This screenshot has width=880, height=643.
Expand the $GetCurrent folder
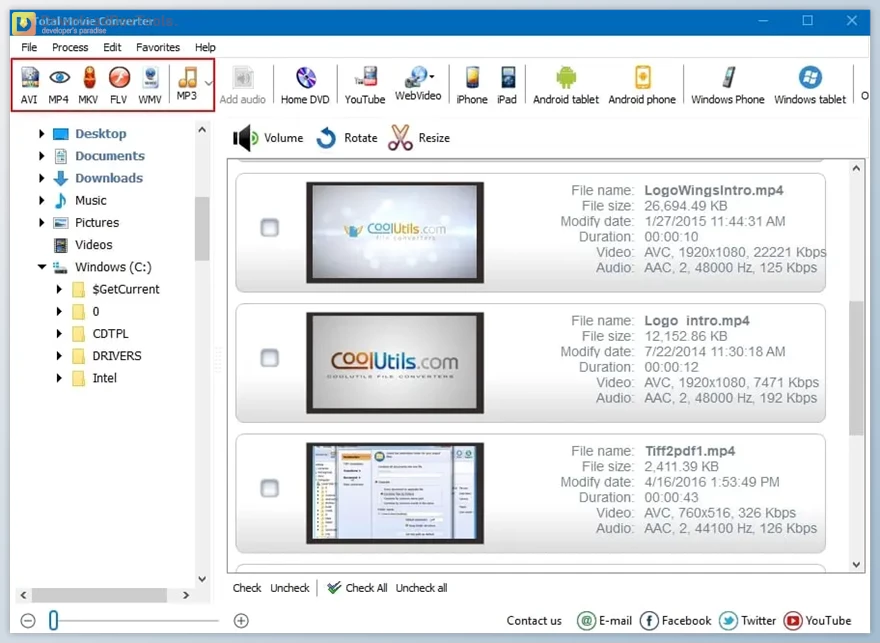pyautogui.click(x=59, y=290)
